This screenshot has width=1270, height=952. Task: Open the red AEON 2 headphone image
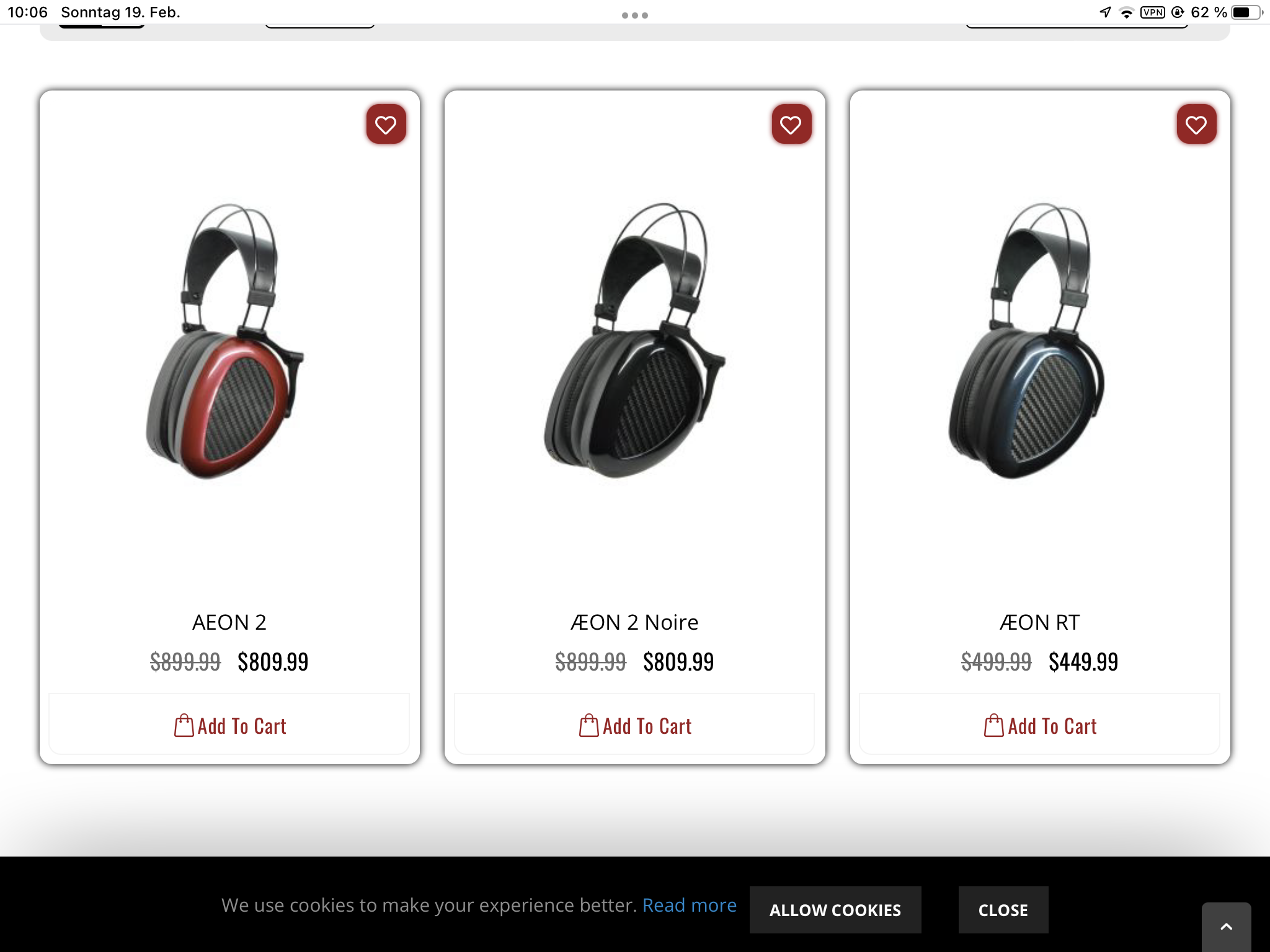[x=226, y=341]
